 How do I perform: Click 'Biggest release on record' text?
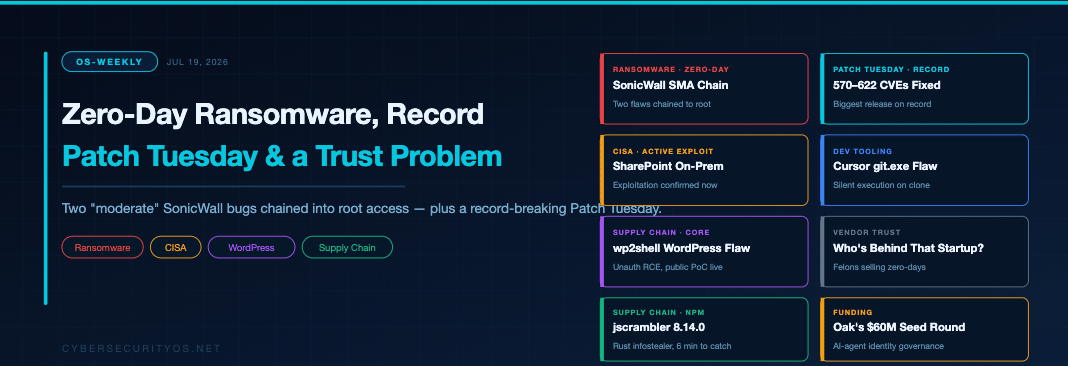tap(882, 104)
